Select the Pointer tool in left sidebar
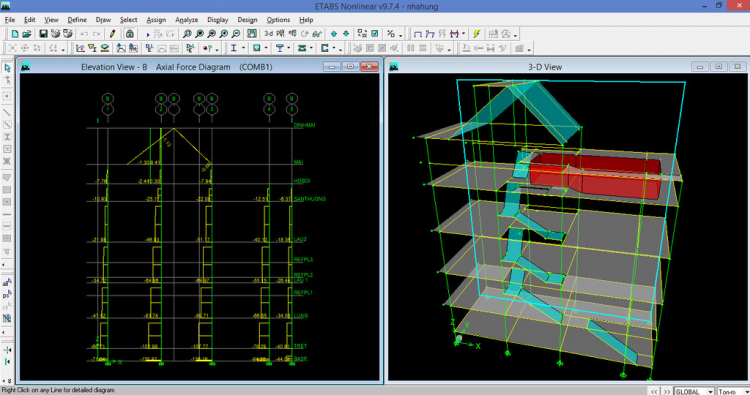The image size is (750, 395). (x=7, y=68)
